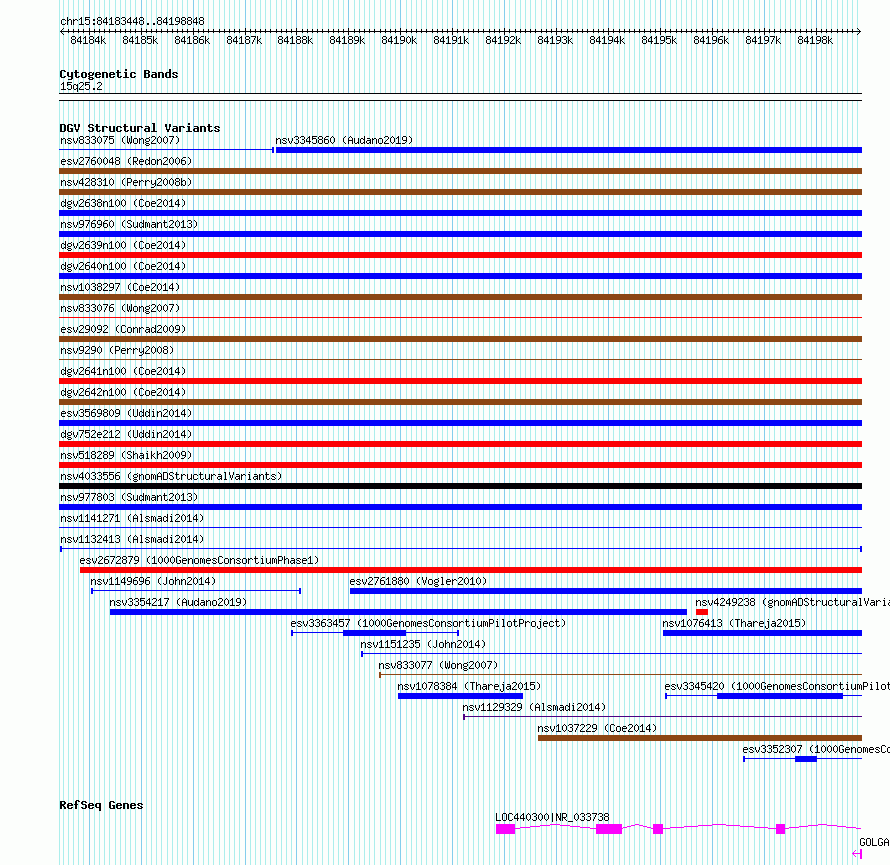This screenshot has height=865, width=890.
Task: Click the blue nsv3354217 variant bar
Action: pos(398,612)
